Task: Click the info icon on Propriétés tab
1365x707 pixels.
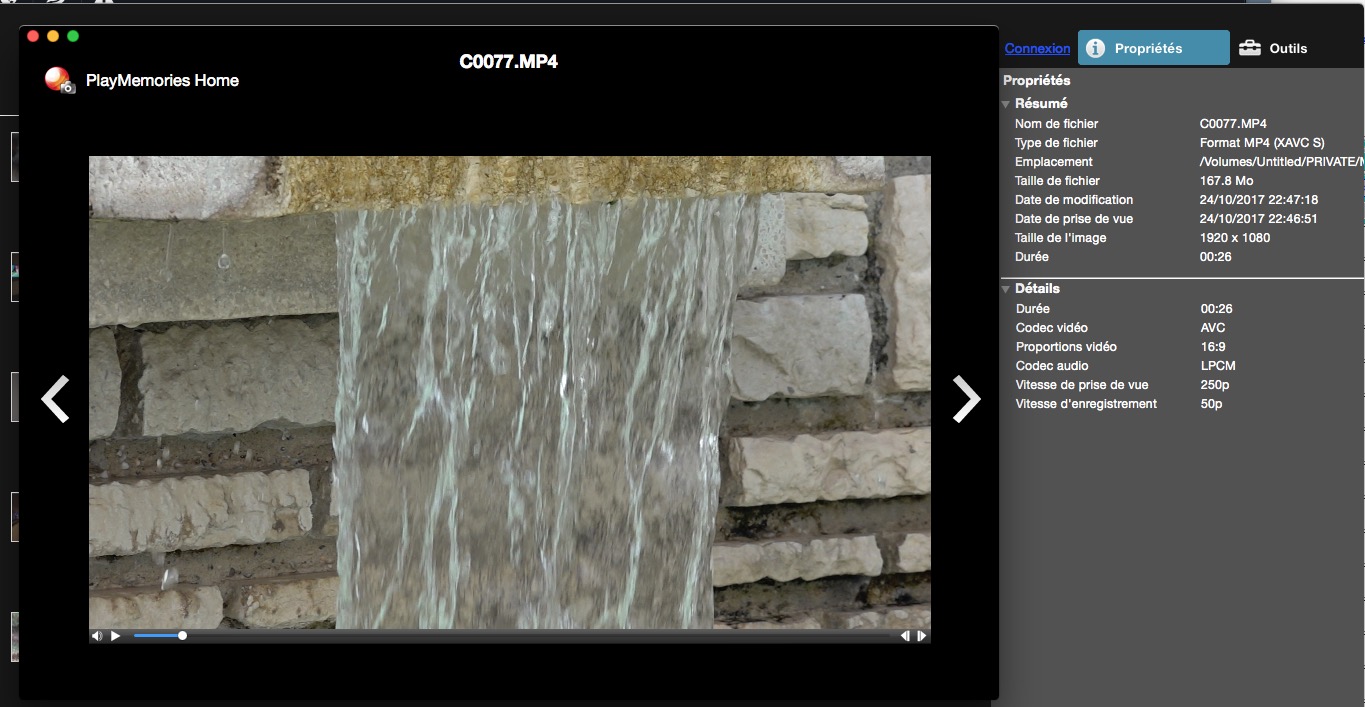Action: pos(1096,48)
